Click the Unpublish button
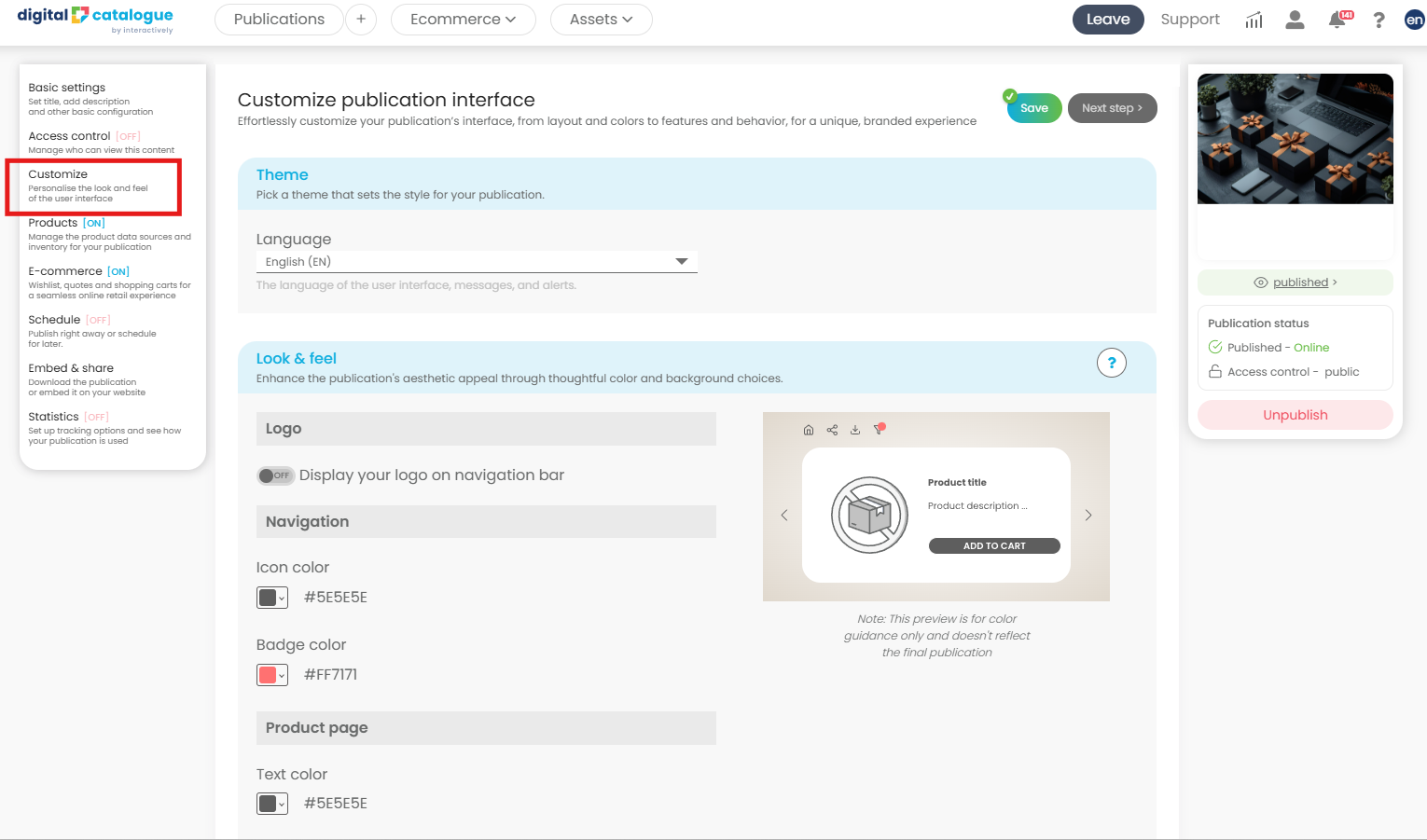1427x840 pixels. (x=1295, y=415)
